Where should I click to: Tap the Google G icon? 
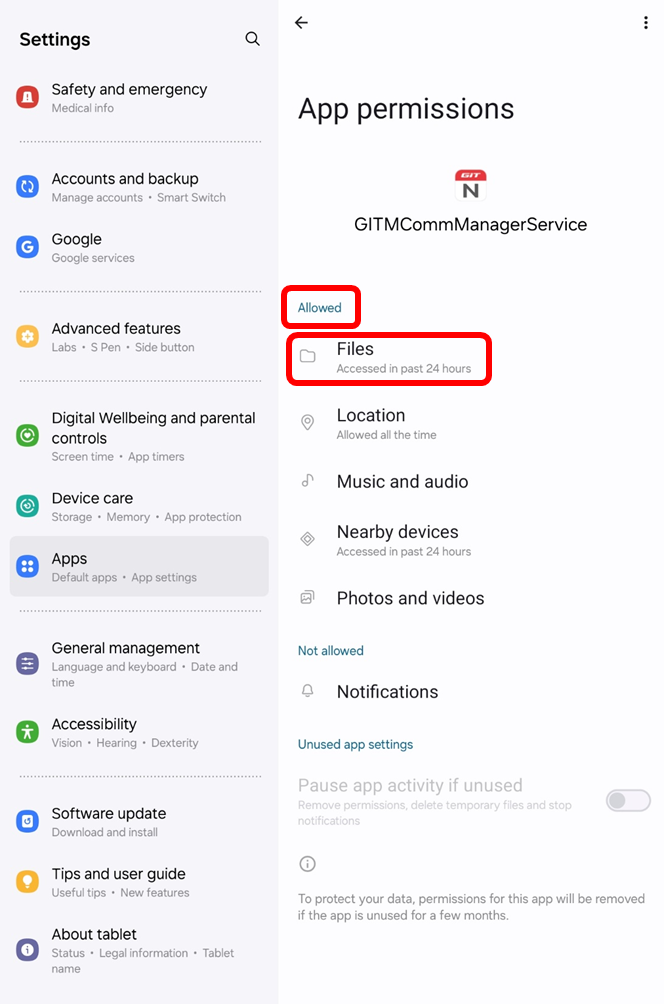pos(28,247)
